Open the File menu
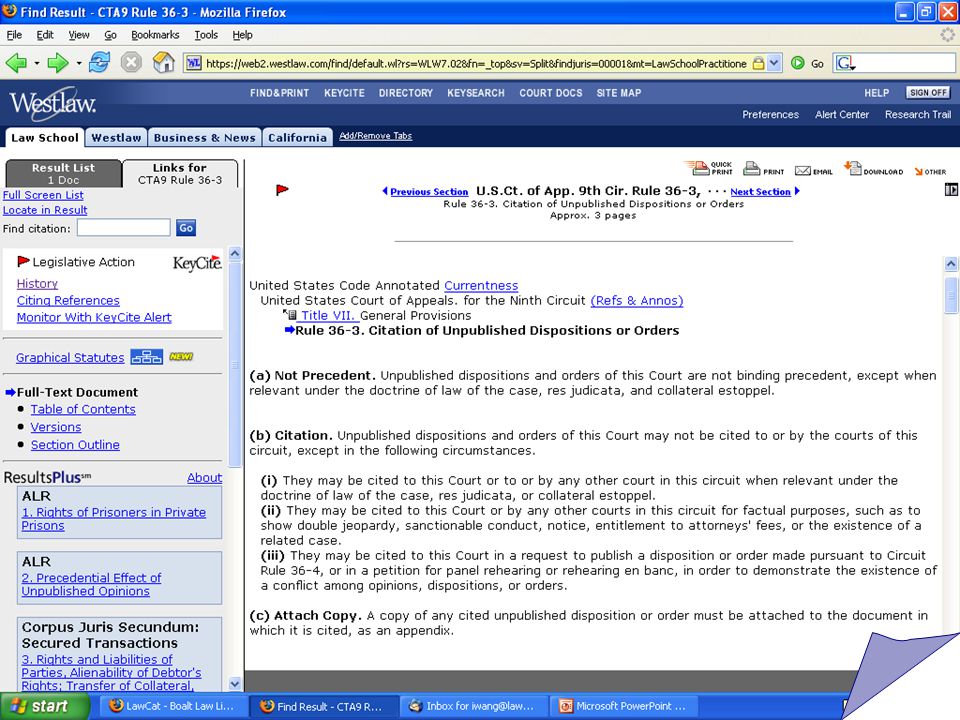Image resolution: width=960 pixels, height=720 pixels. coord(14,35)
